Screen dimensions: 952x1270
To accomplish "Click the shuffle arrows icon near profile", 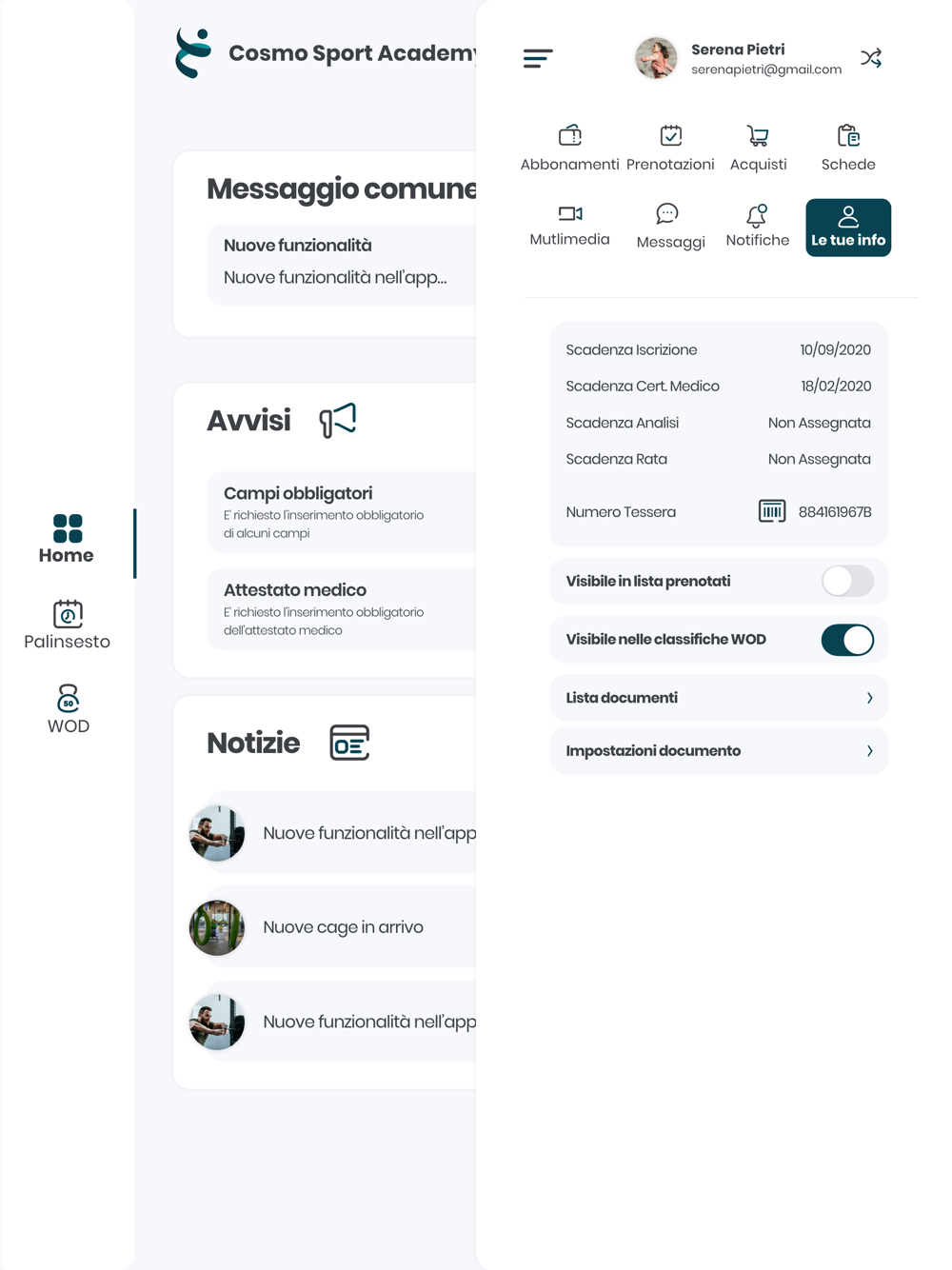I will 871,58.
